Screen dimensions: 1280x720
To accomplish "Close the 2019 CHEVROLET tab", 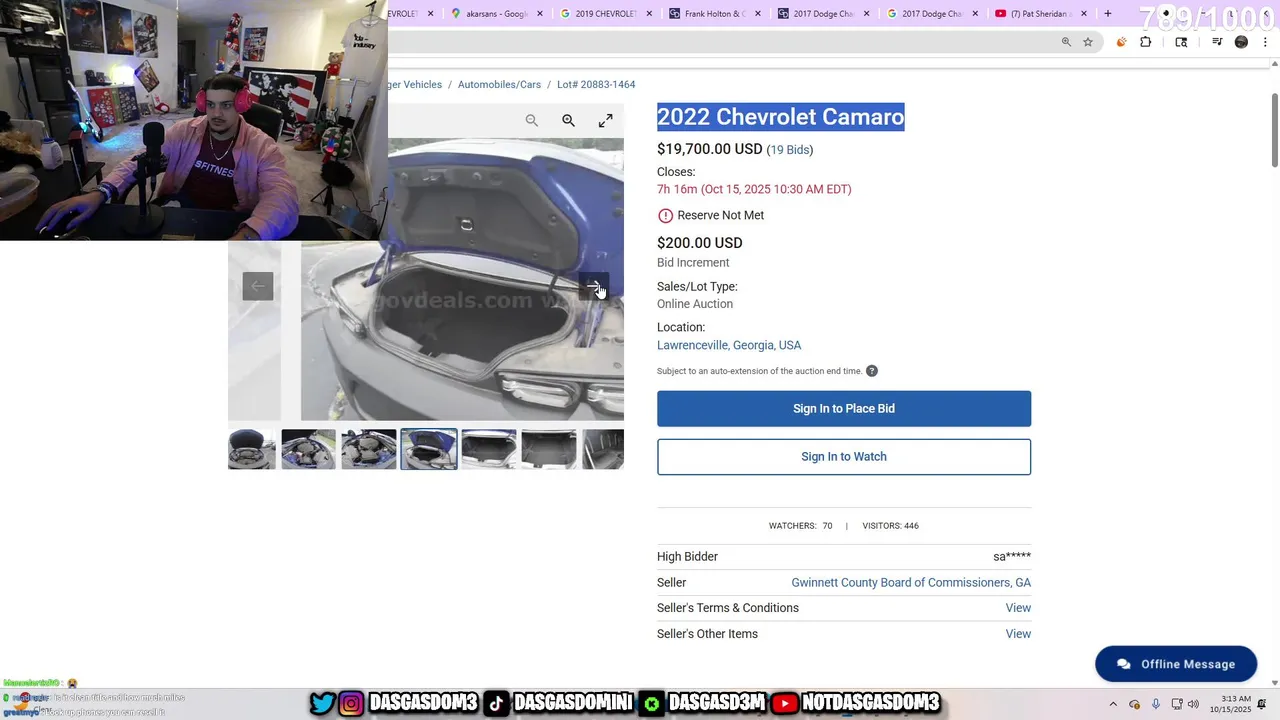I will click(649, 14).
